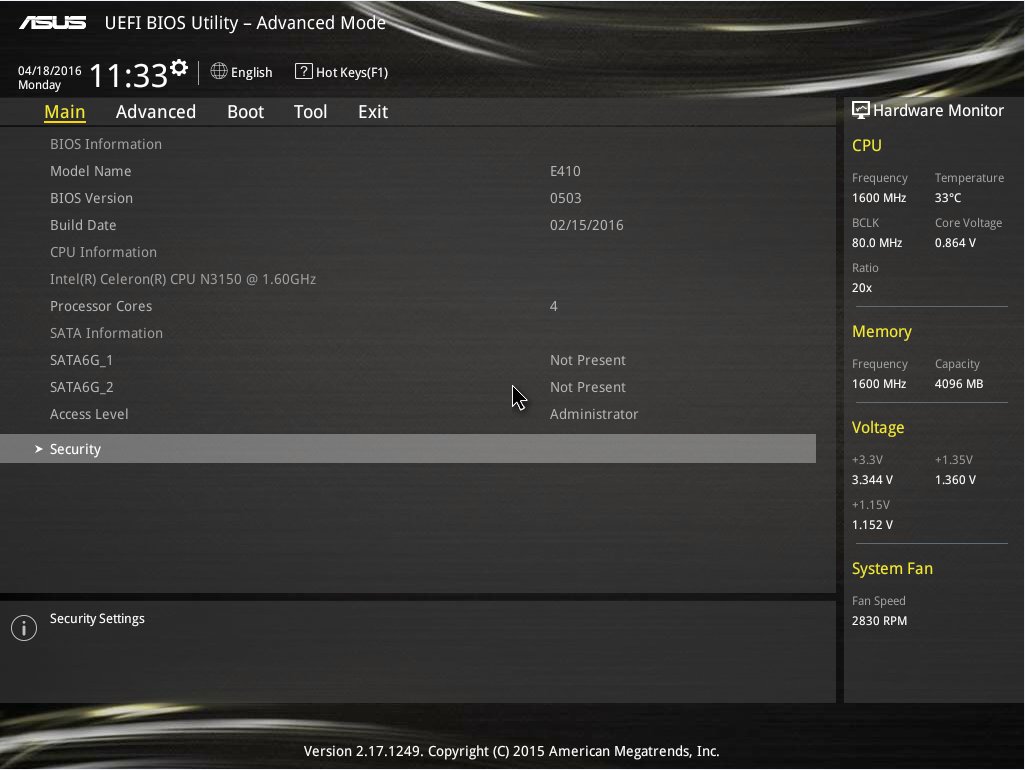Go to the Boot tab

point(245,112)
